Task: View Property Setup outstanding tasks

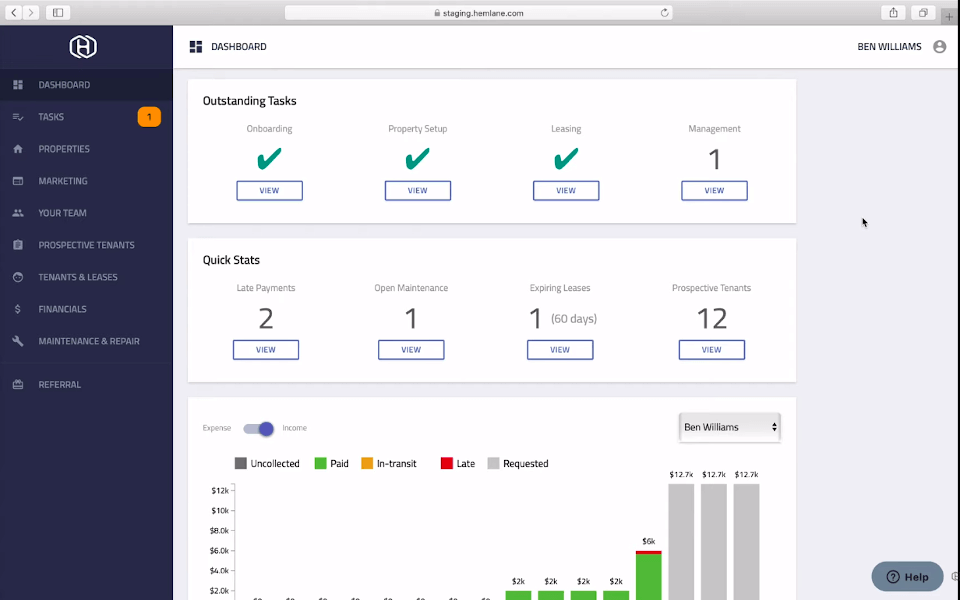Action: point(418,190)
